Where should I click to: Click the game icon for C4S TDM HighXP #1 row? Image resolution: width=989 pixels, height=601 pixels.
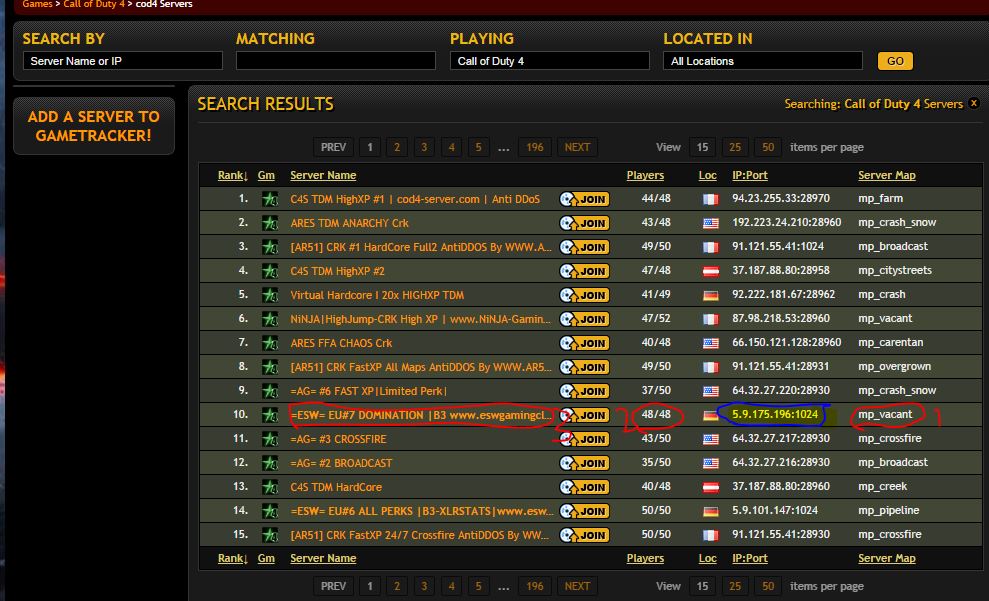tap(270, 199)
